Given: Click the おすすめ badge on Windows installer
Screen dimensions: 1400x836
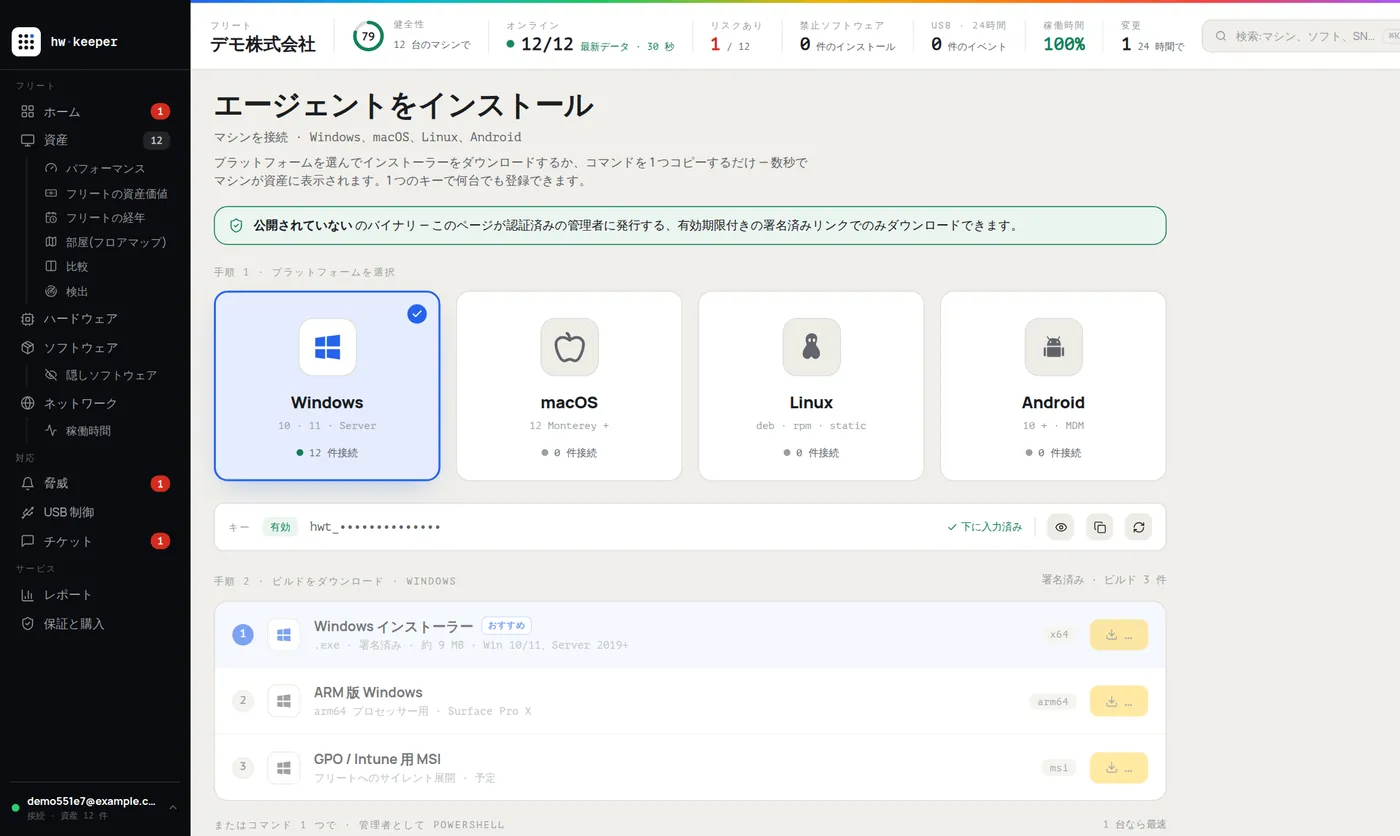Looking at the screenshot, I should click(506, 626).
